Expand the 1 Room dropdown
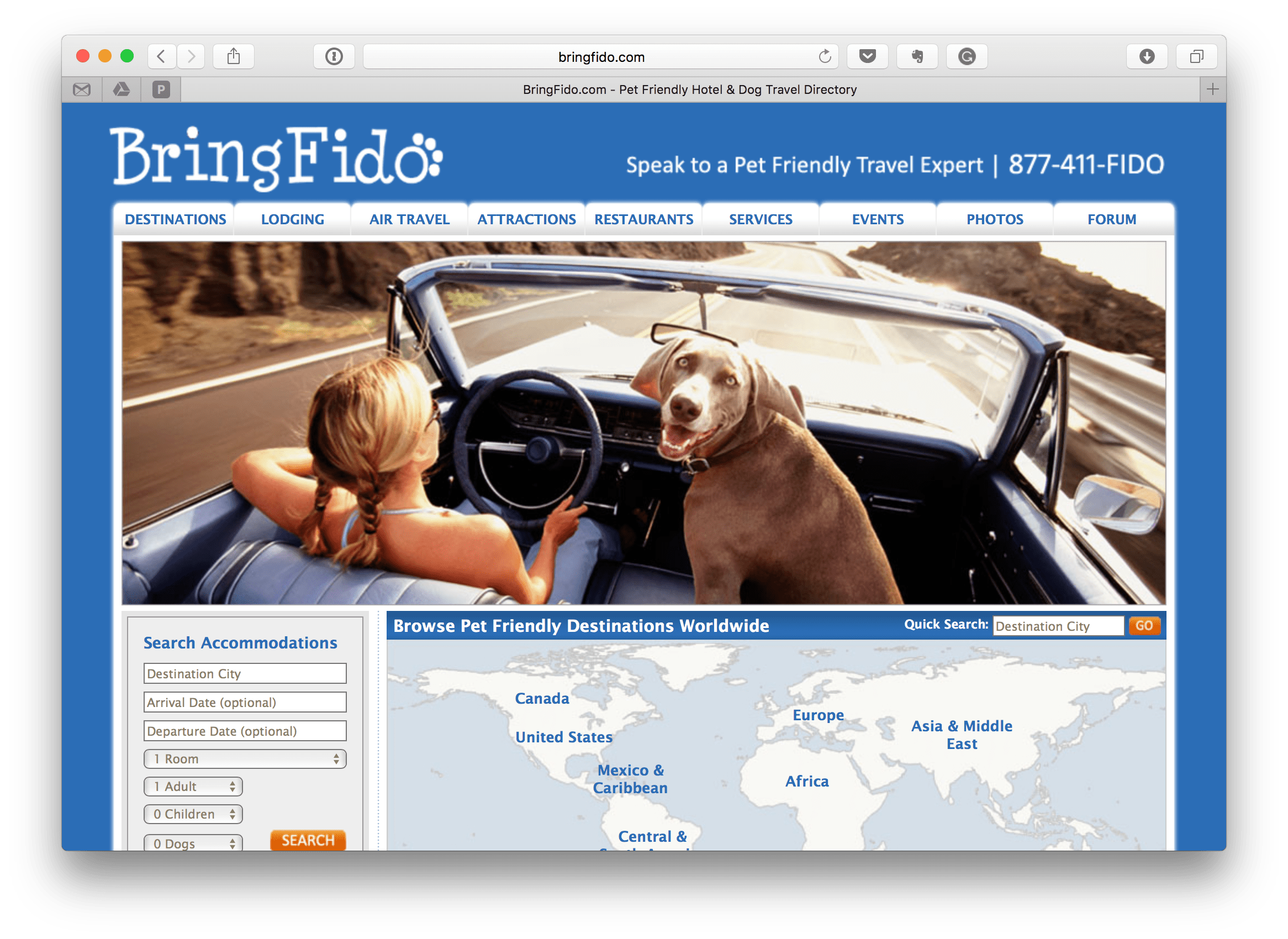The image size is (1288, 939). click(245, 759)
